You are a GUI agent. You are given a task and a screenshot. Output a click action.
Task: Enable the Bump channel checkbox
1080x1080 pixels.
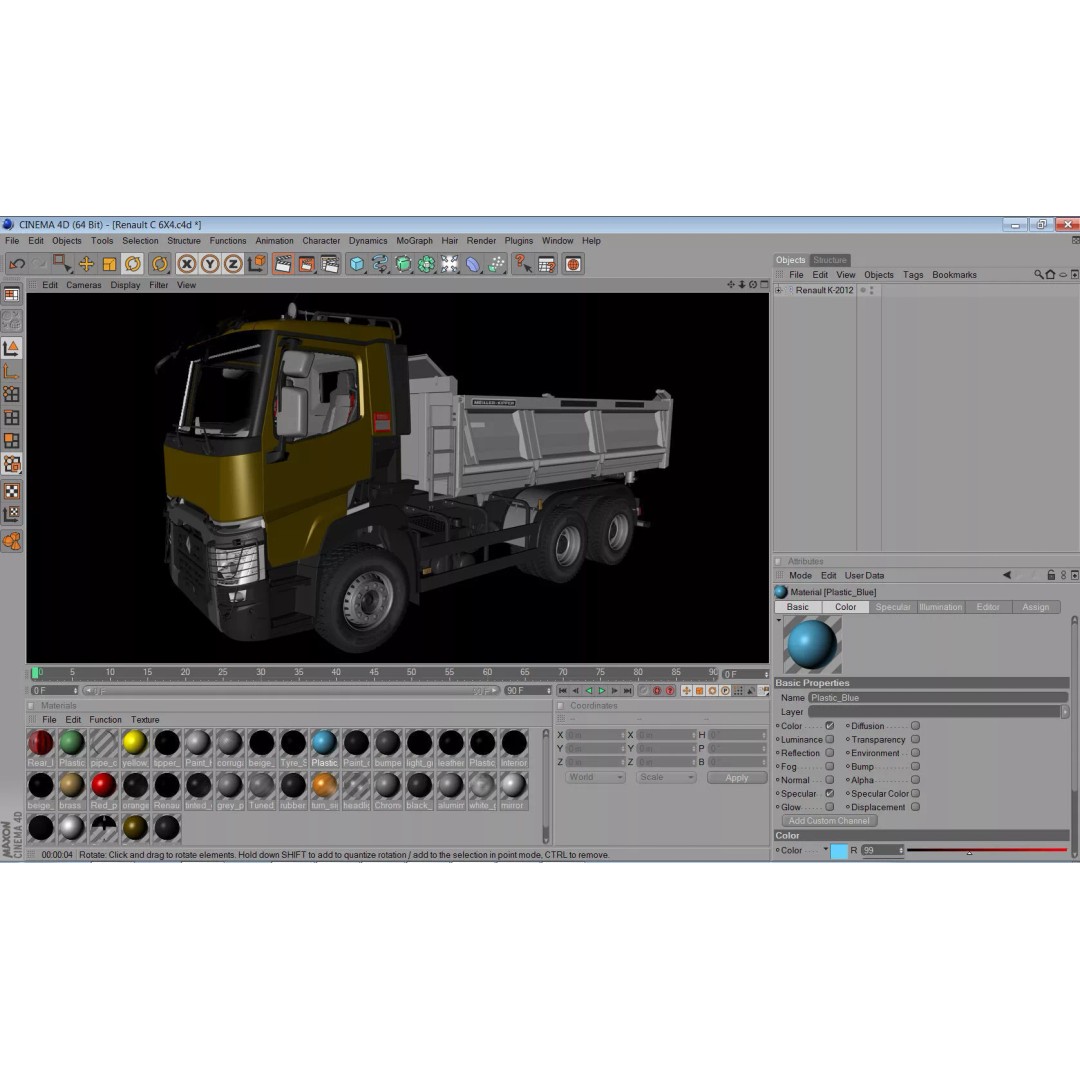click(915, 766)
